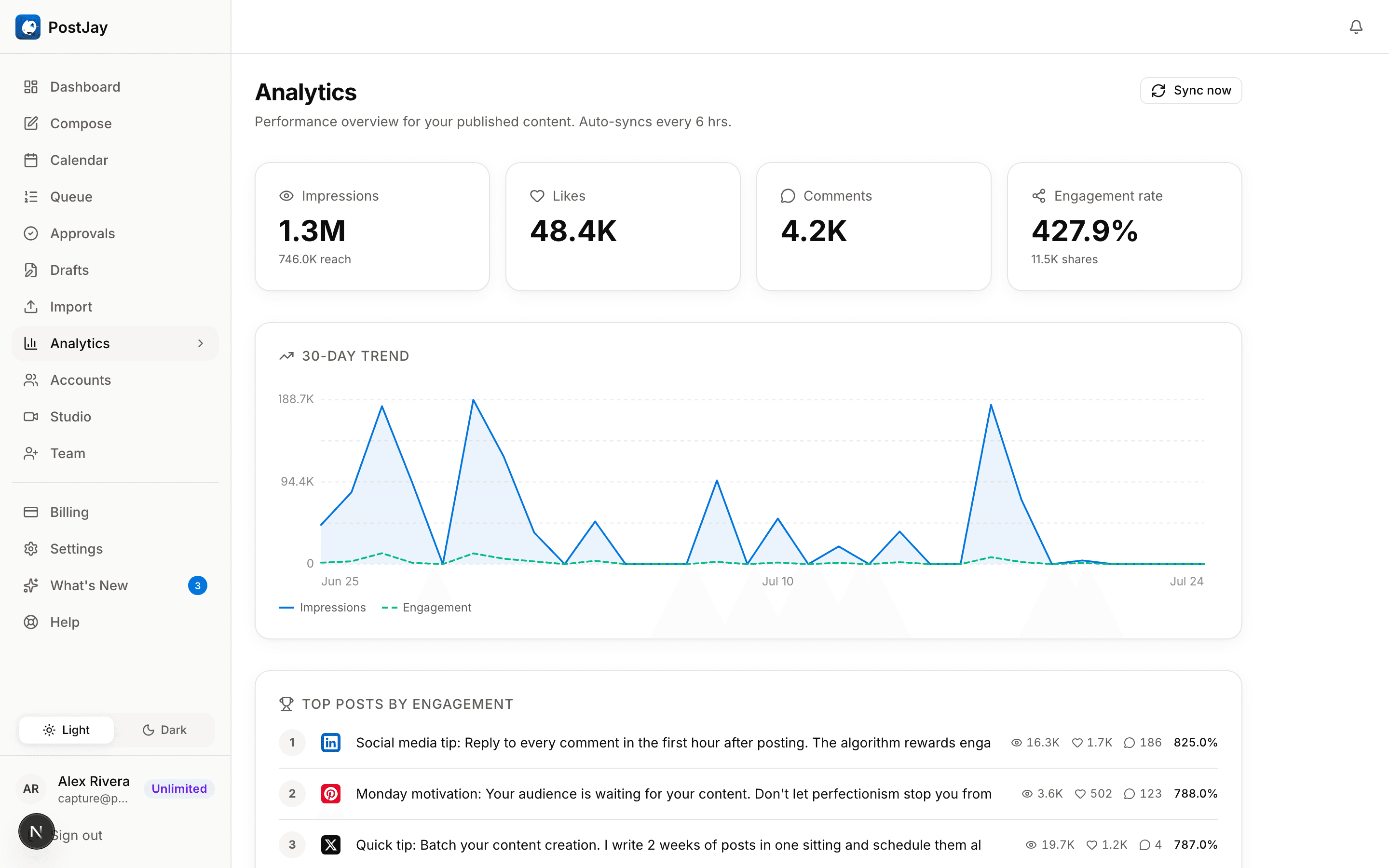Open the notifications bell

click(x=1356, y=27)
